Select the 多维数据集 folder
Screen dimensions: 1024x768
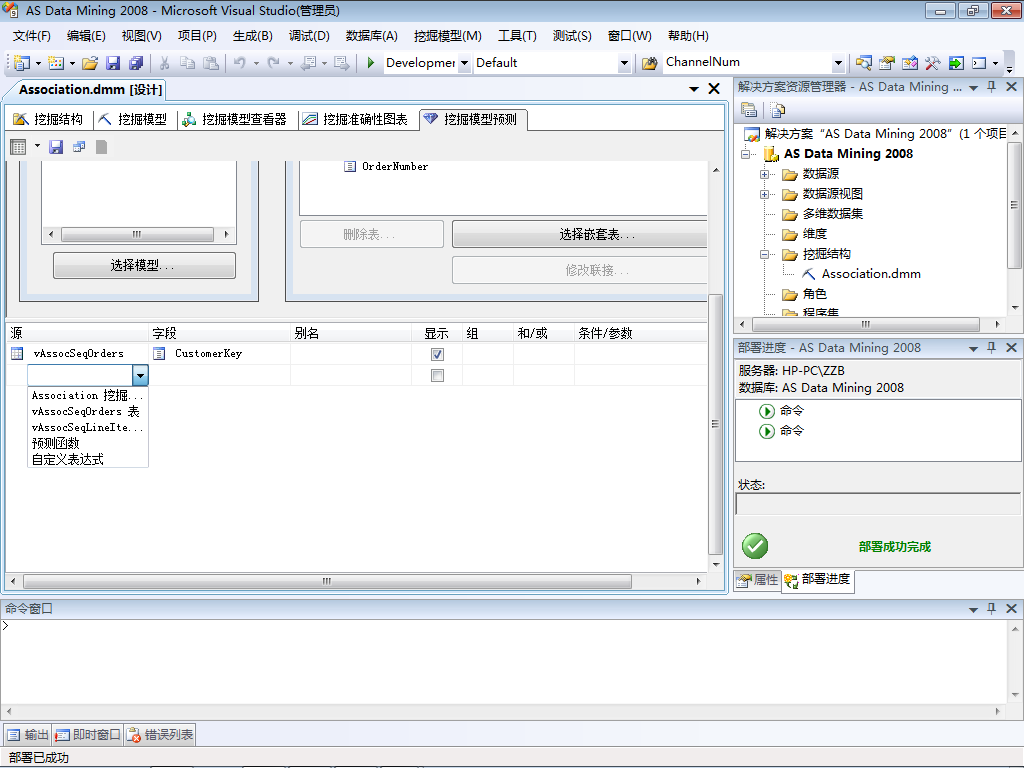click(833, 214)
